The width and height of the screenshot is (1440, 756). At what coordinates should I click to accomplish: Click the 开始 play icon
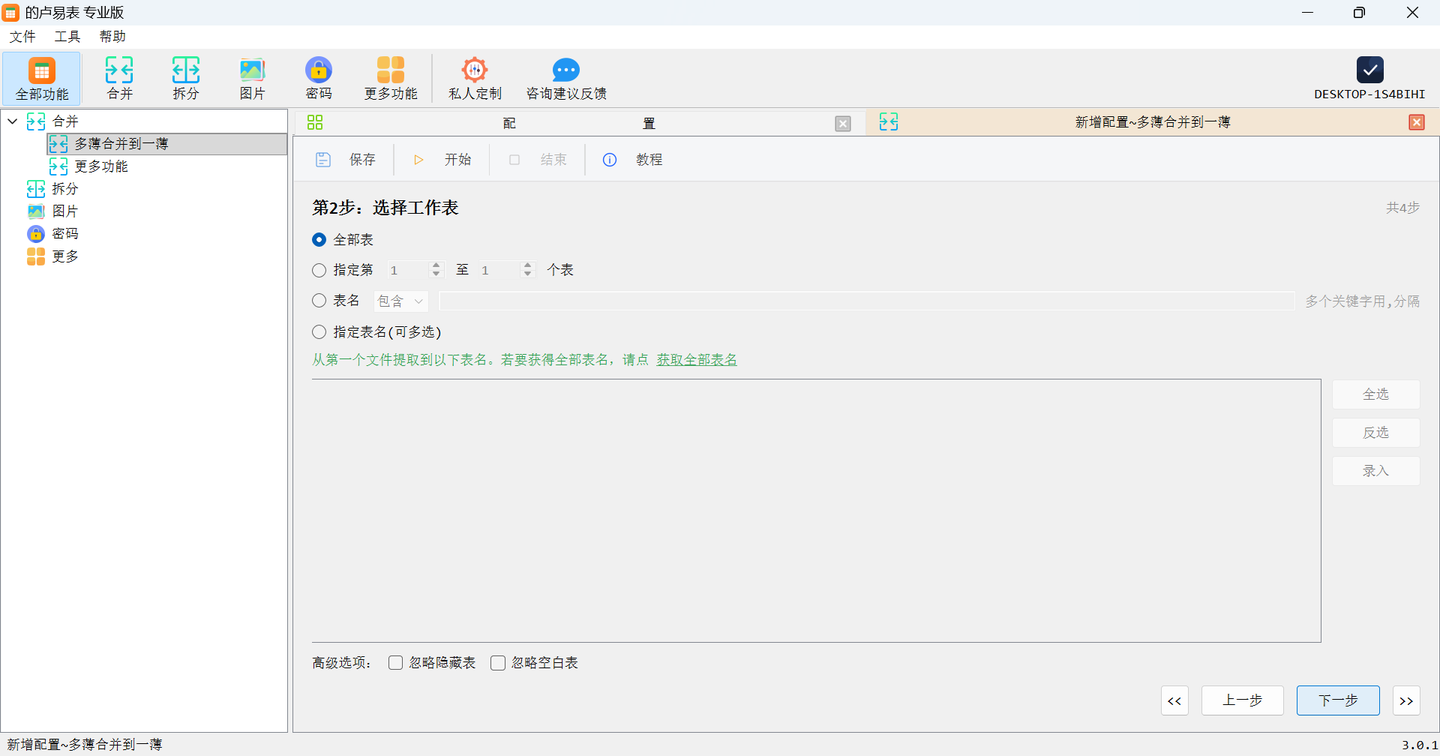point(418,160)
